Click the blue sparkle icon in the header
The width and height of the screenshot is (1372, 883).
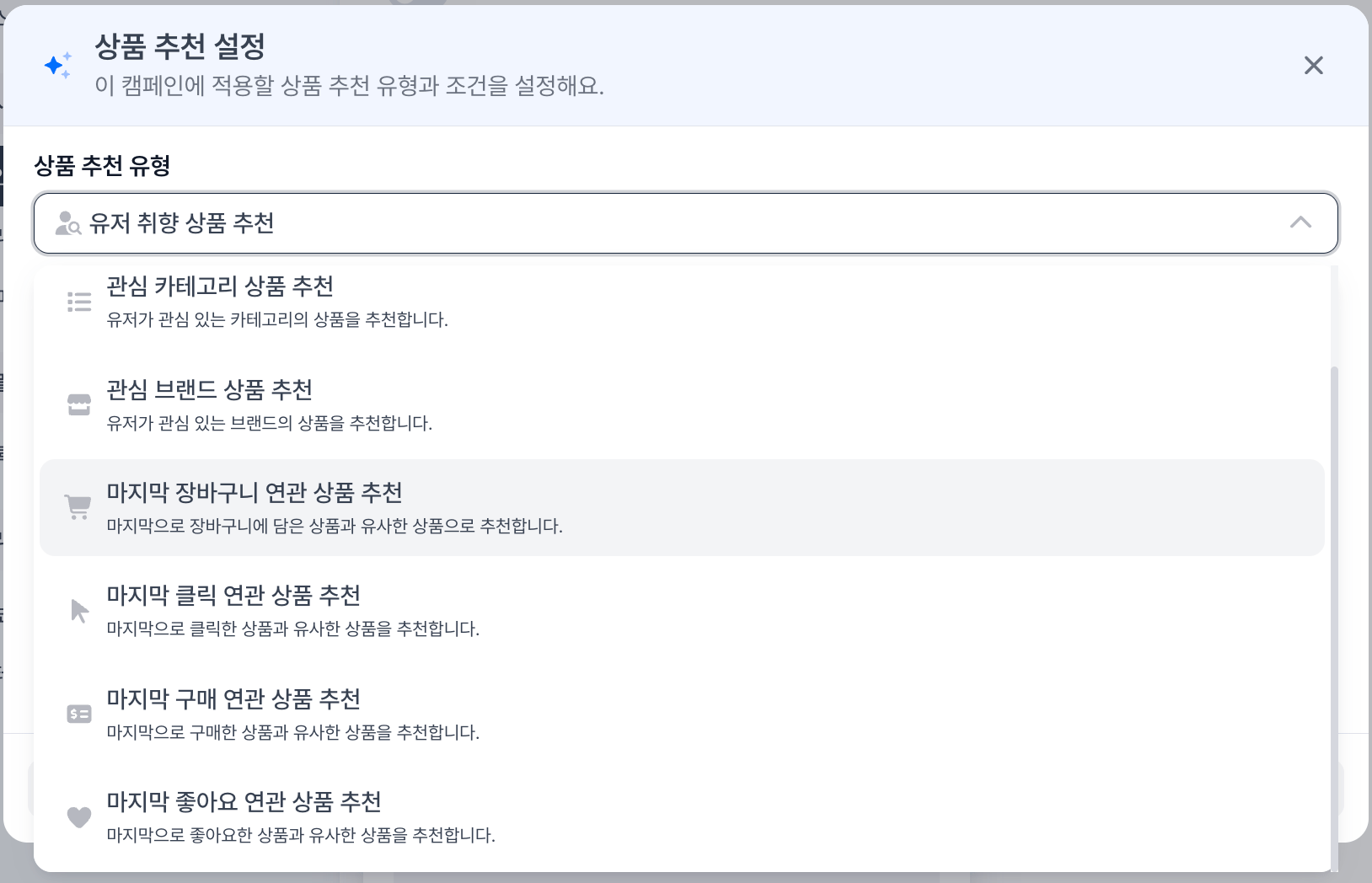[x=58, y=65]
